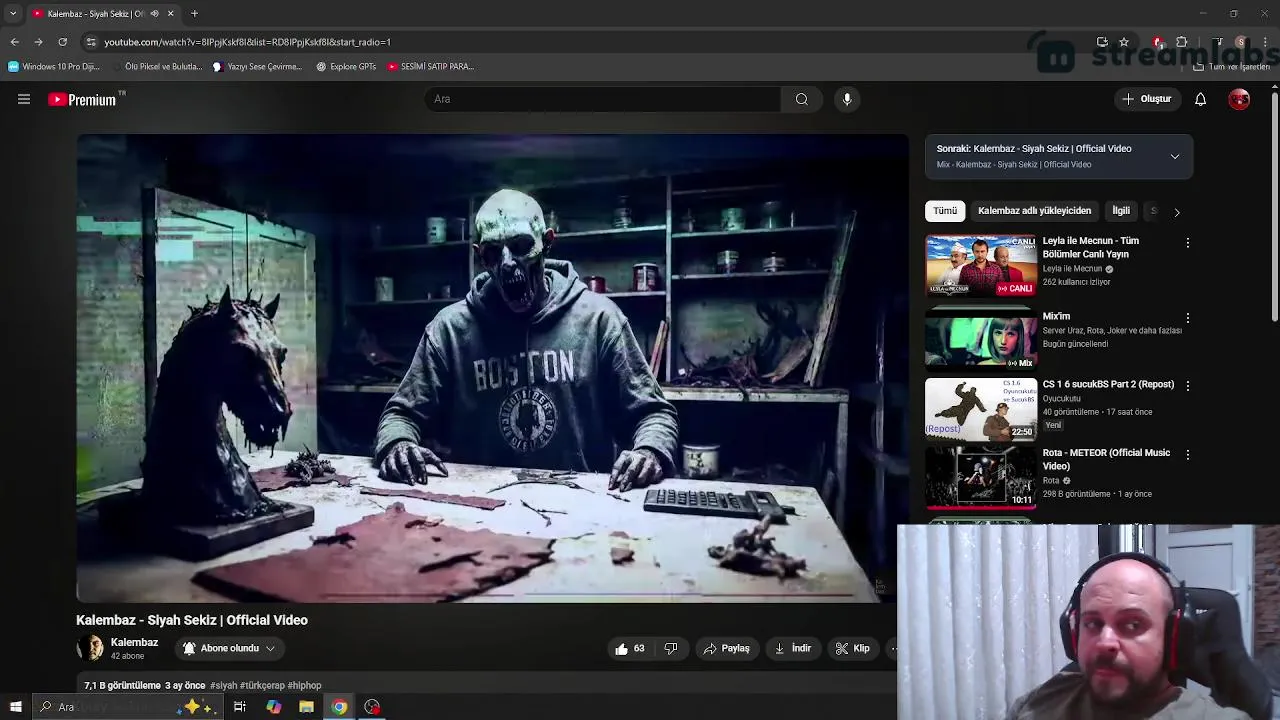The width and height of the screenshot is (1280, 720).
Task: Open Yazıyı Sese Çevirme... bookmark
Action: [257, 67]
